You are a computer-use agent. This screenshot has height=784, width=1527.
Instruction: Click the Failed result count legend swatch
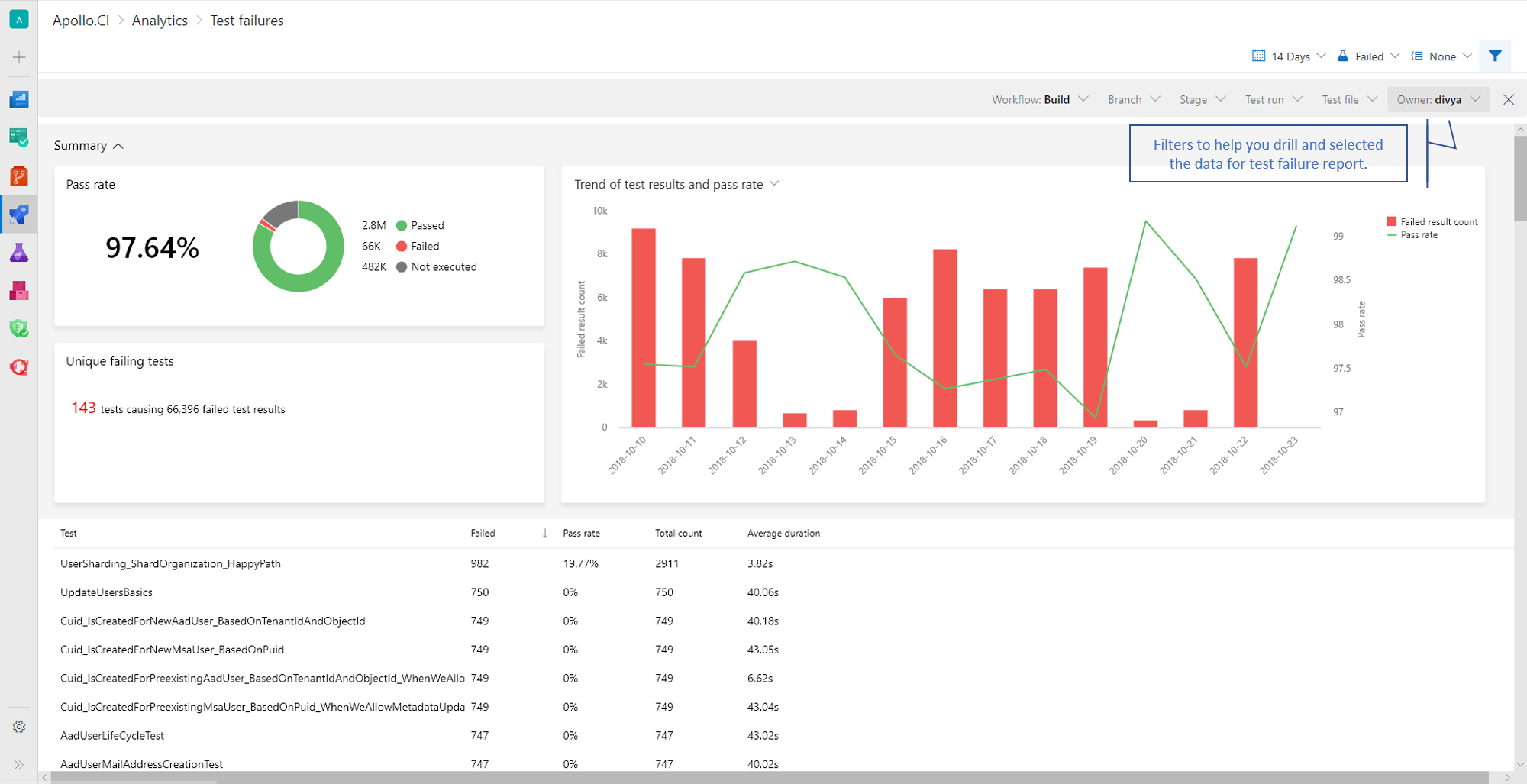pos(1392,221)
